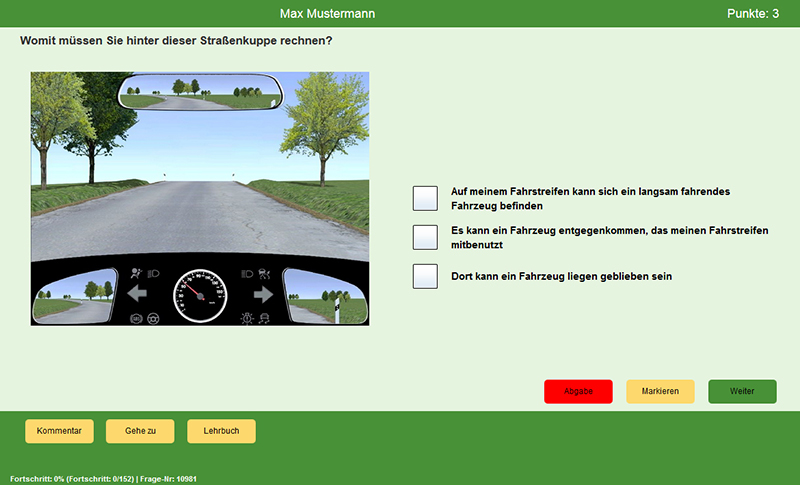Viewport: 800px width, 485px height.
Task: Open the Kommentar dialog
Action: click(x=59, y=431)
